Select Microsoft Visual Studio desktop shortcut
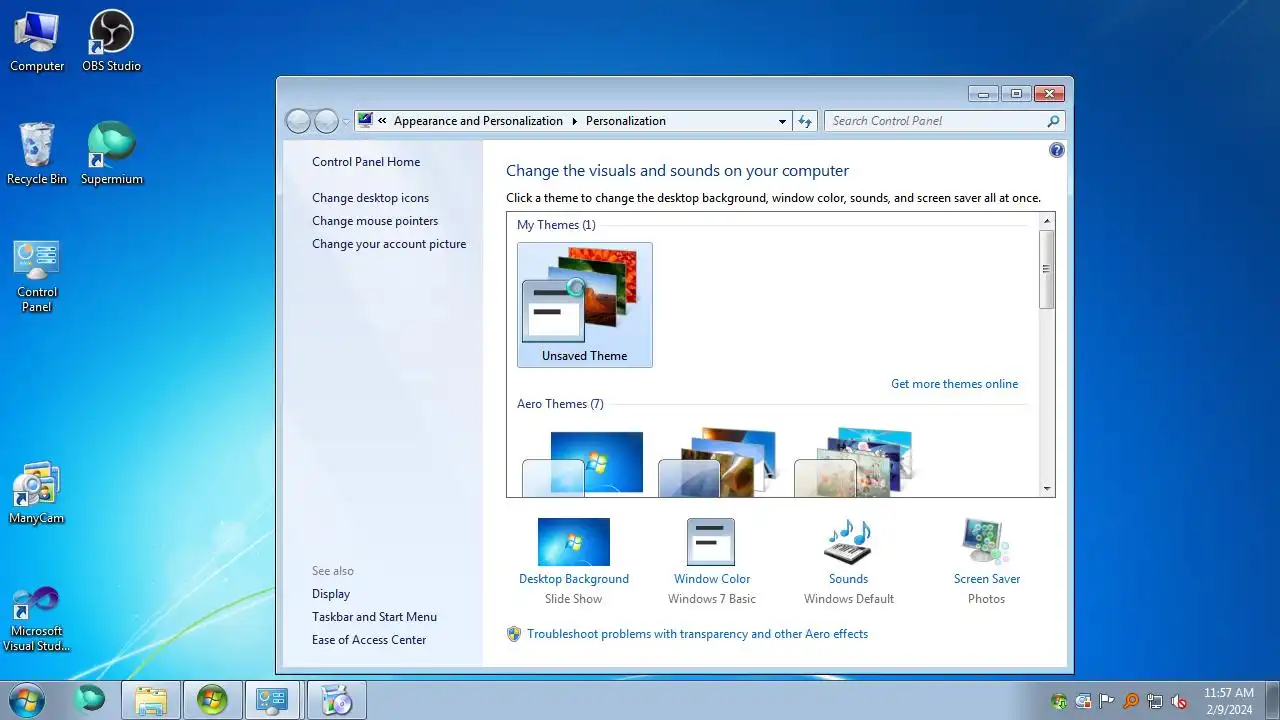1280x720 pixels. click(x=37, y=619)
